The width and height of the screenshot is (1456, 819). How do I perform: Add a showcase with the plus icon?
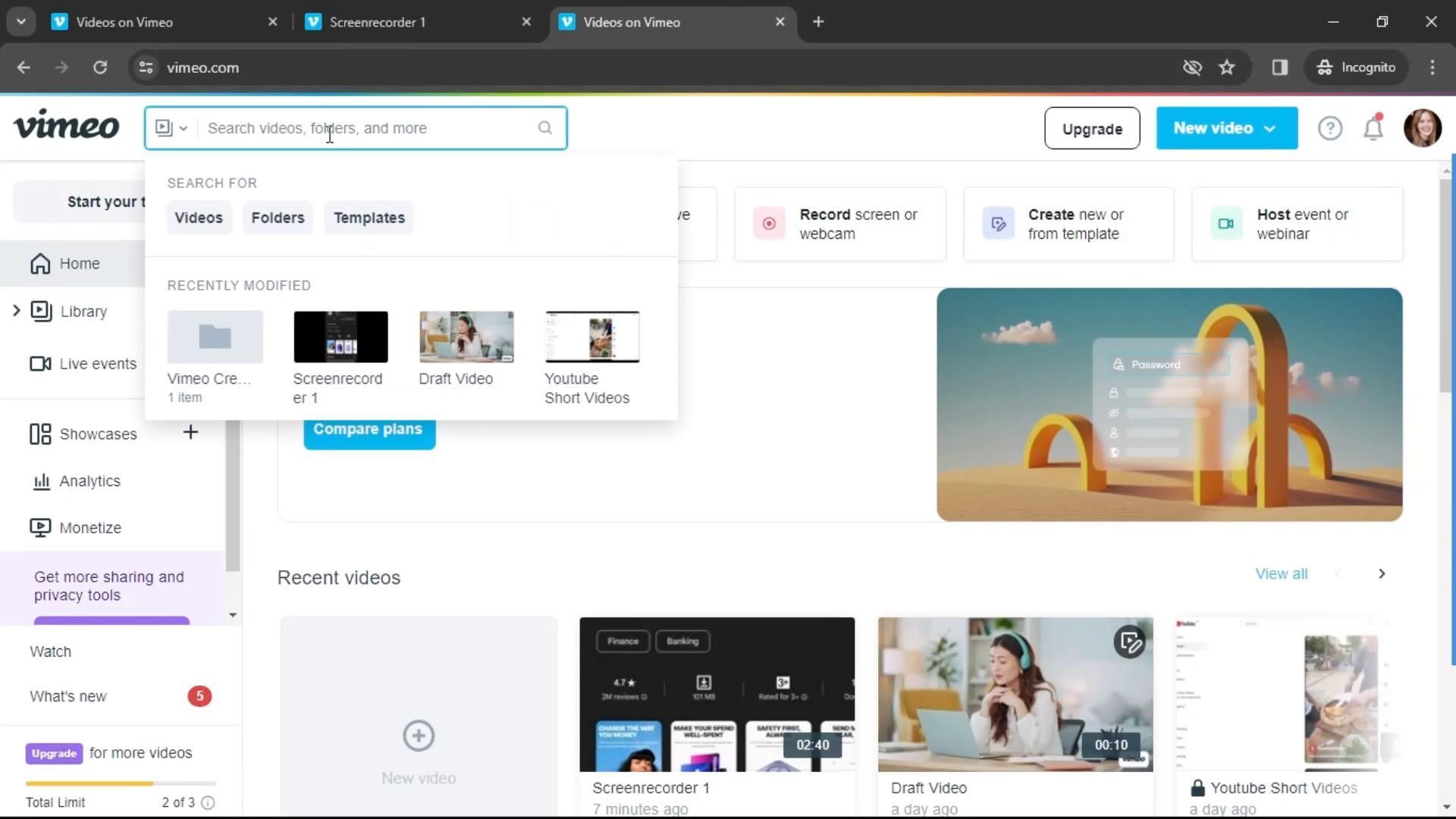coord(190,433)
